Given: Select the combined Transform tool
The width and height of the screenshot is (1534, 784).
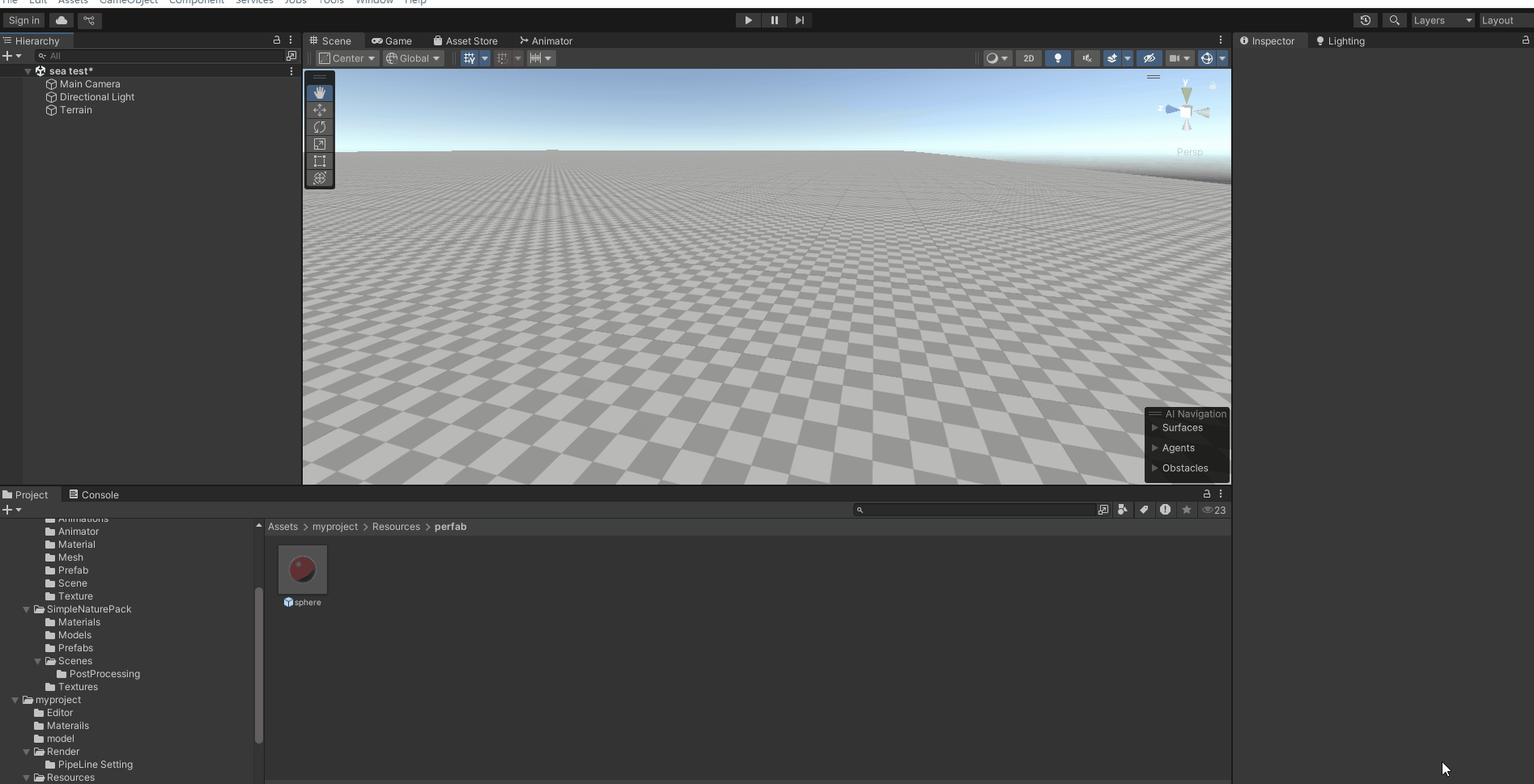Looking at the screenshot, I should tap(320, 178).
